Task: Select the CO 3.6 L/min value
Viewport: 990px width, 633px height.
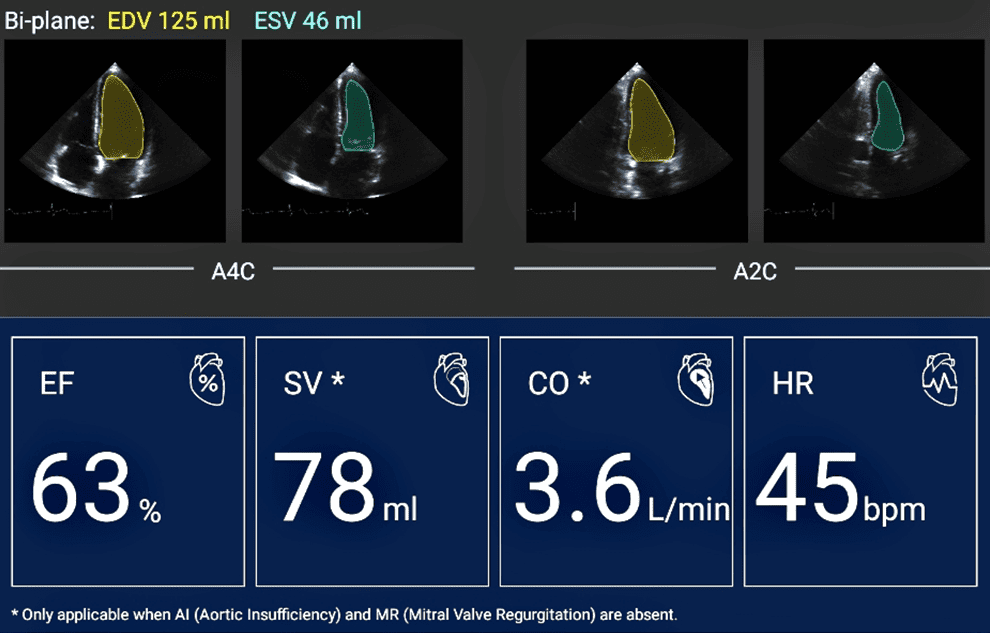Action: pos(622,488)
